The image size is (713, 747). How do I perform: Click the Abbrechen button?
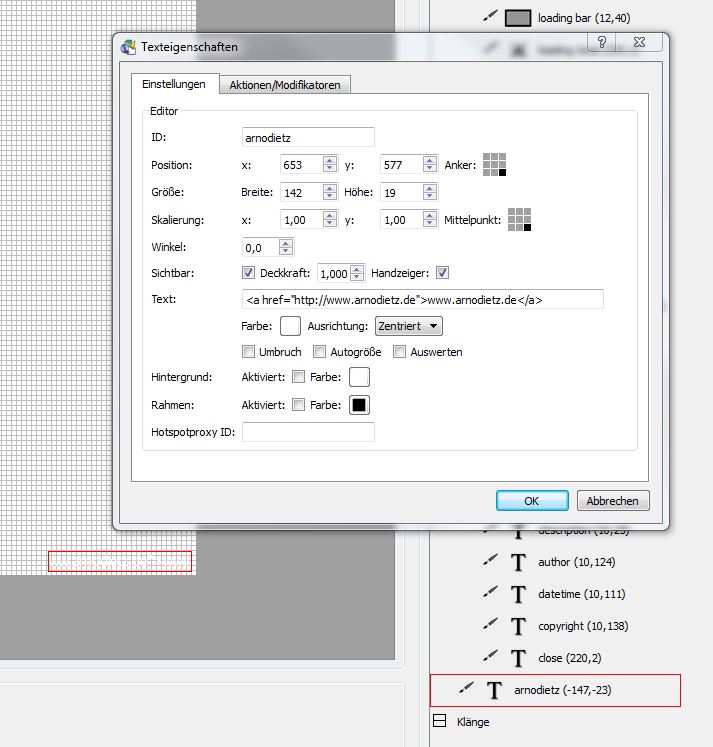pyautogui.click(x=614, y=501)
